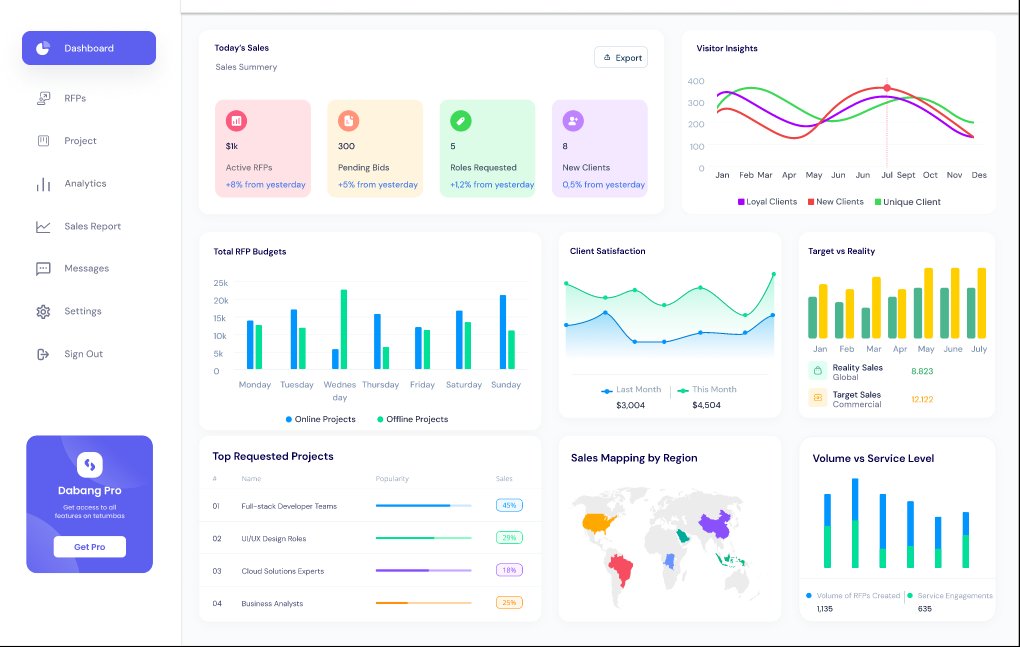
Task: Open the Messages panel
Action: pyautogui.click(x=42, y=268)
